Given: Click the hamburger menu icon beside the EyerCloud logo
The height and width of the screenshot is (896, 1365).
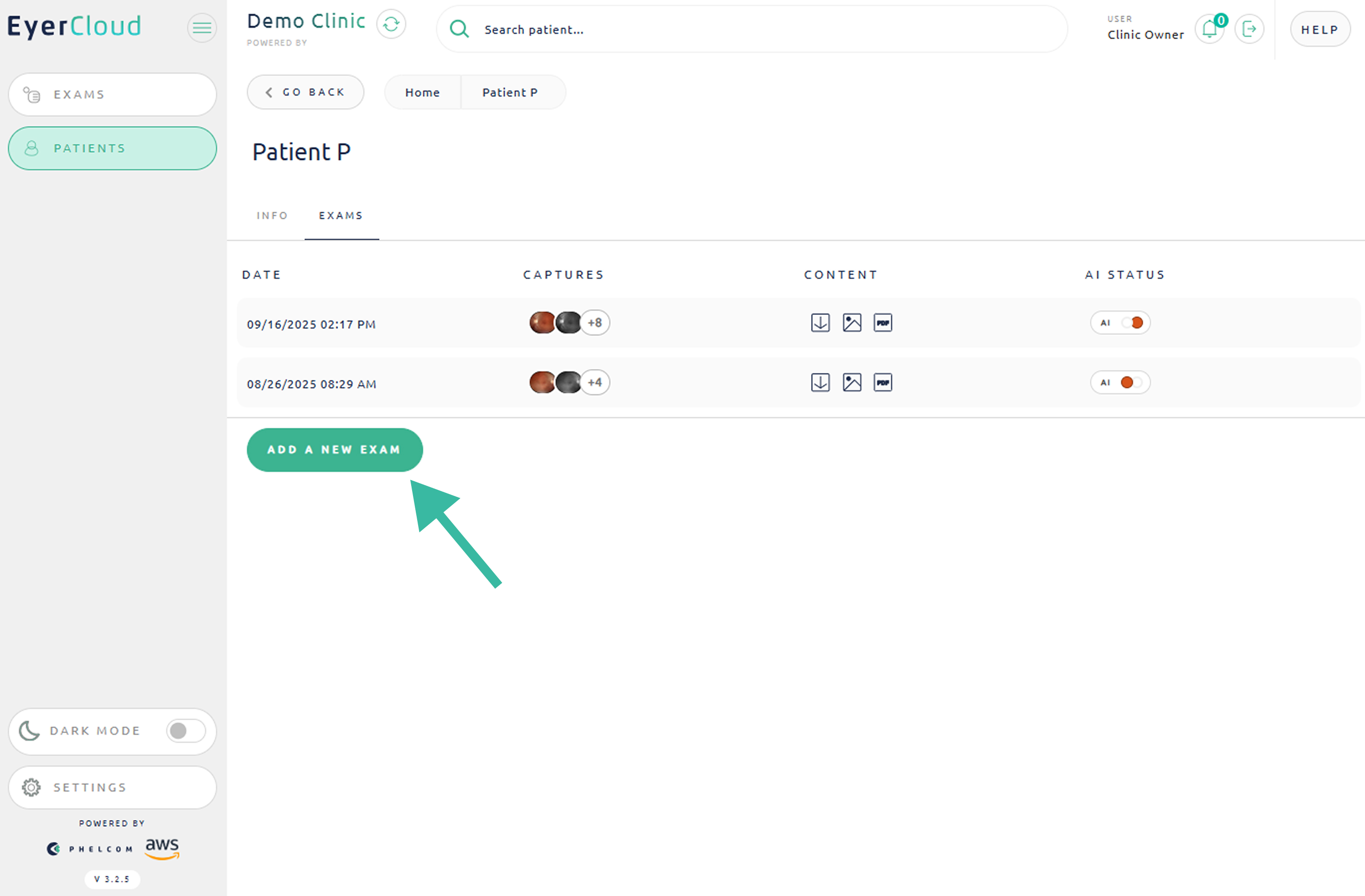Looking at the screenshot, I should pyautogui.click(x=202, y=27).
